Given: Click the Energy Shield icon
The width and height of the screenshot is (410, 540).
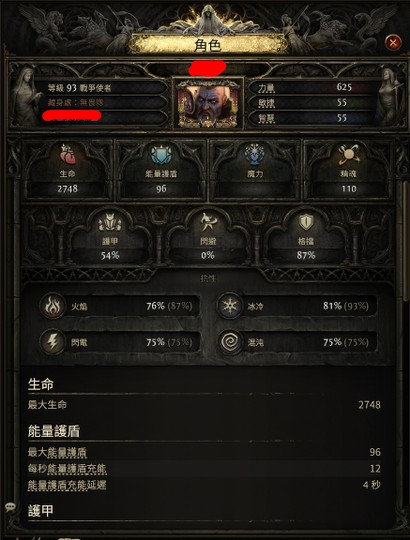Looking at the screenshot, I should point(161,154).
